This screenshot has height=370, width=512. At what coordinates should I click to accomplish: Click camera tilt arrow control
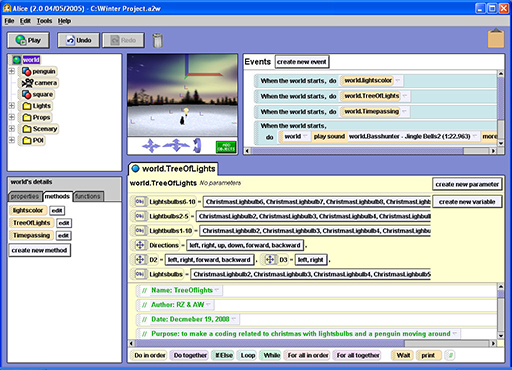tap(197, 145)
